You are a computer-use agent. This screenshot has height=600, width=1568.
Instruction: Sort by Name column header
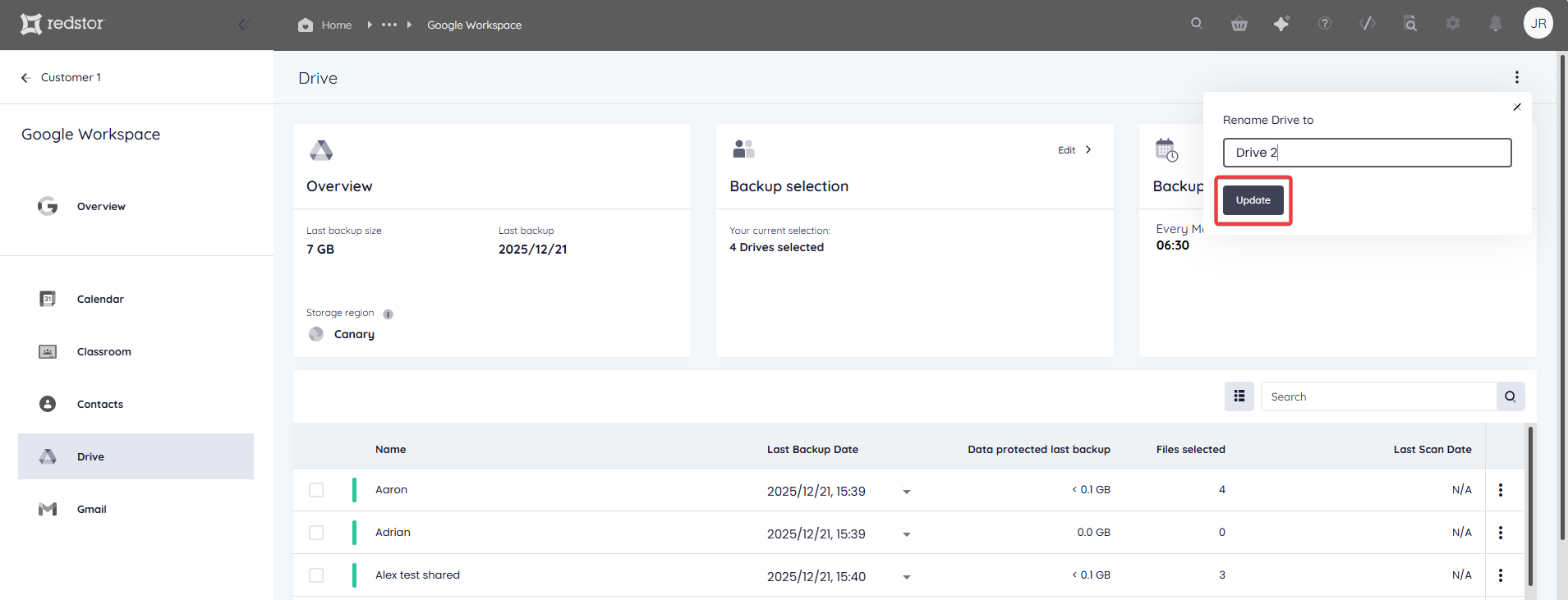click(x=390, y=449)
